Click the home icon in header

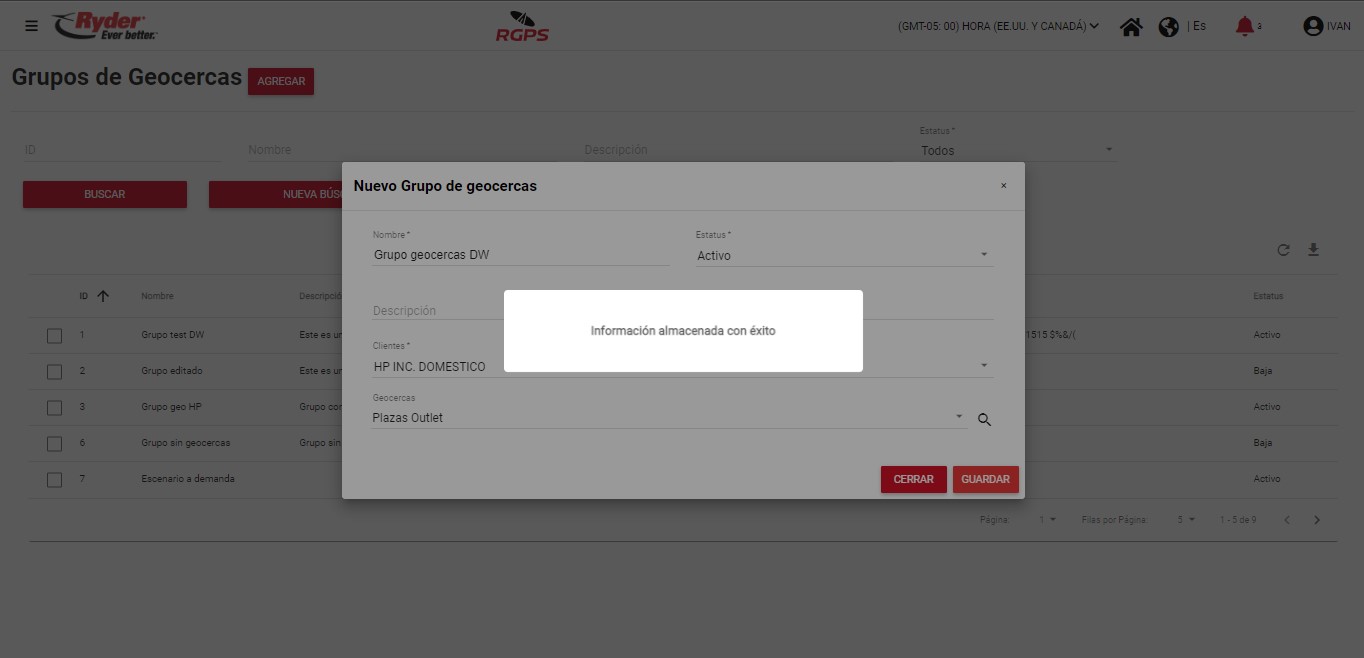[1131, 27]
